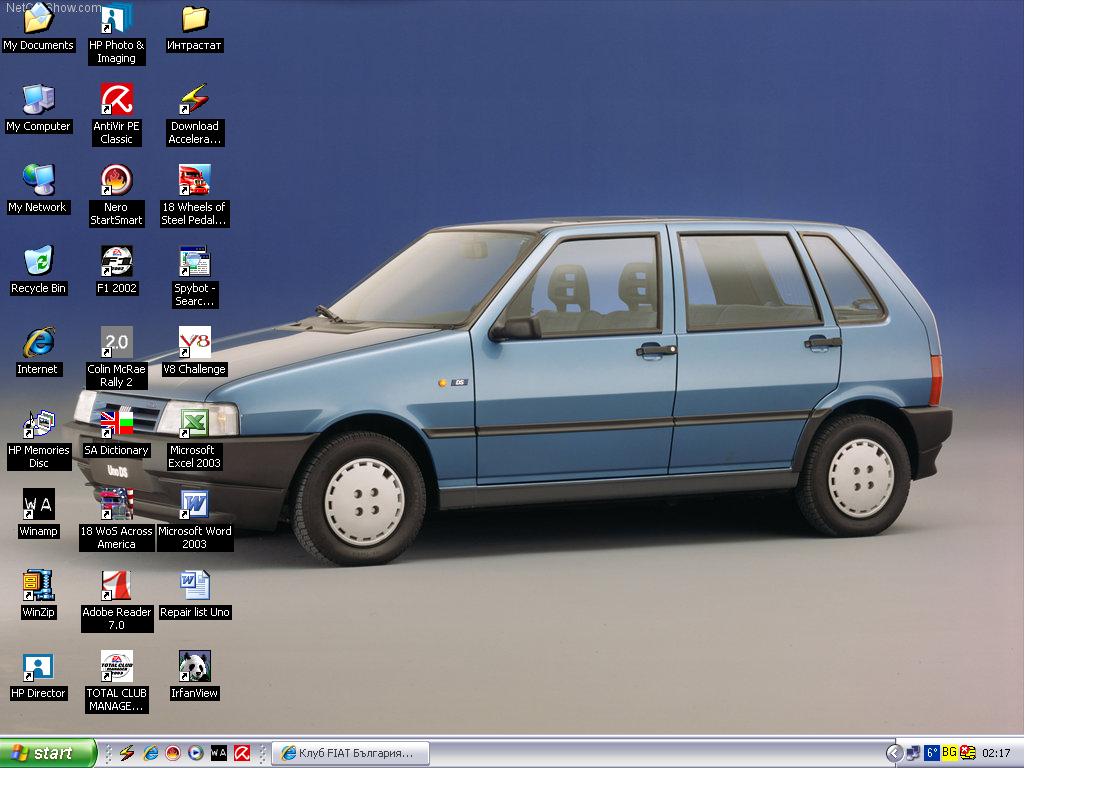Launch Colin McRae Rally 2 shortcut
This screenshot has height=810, width=1120.
pos(116,343)
